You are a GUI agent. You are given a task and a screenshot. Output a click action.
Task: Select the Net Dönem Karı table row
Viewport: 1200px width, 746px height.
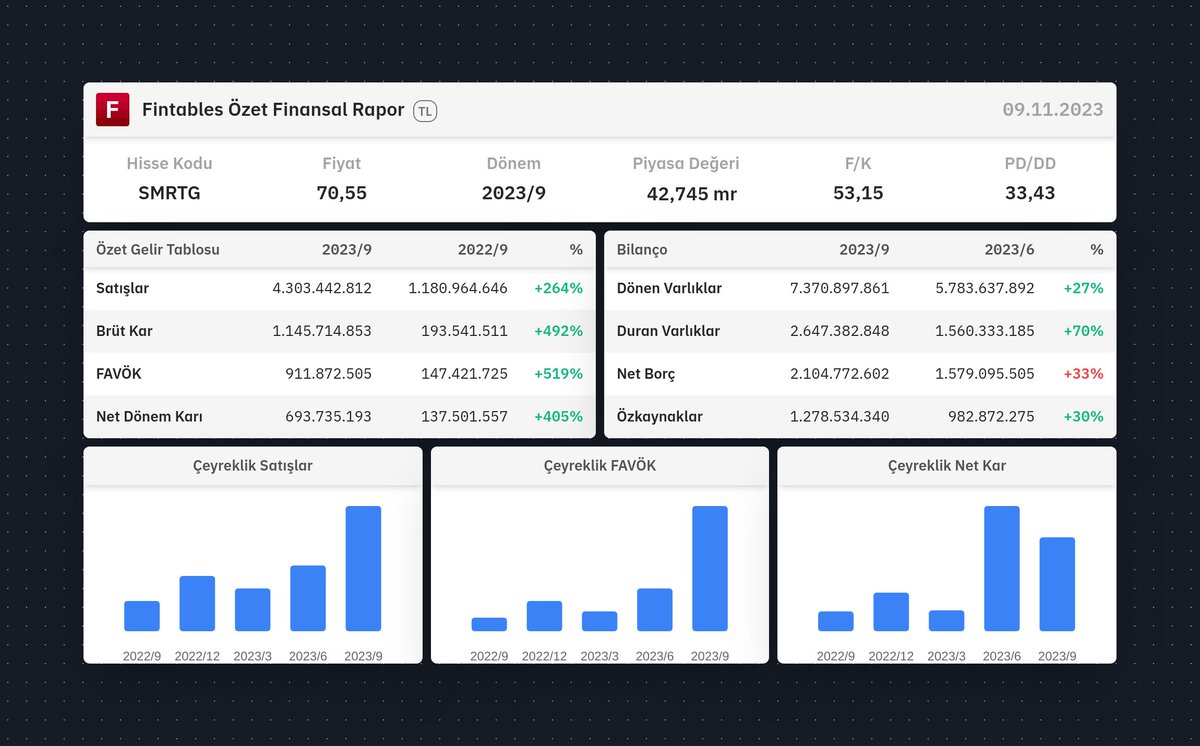150,416
